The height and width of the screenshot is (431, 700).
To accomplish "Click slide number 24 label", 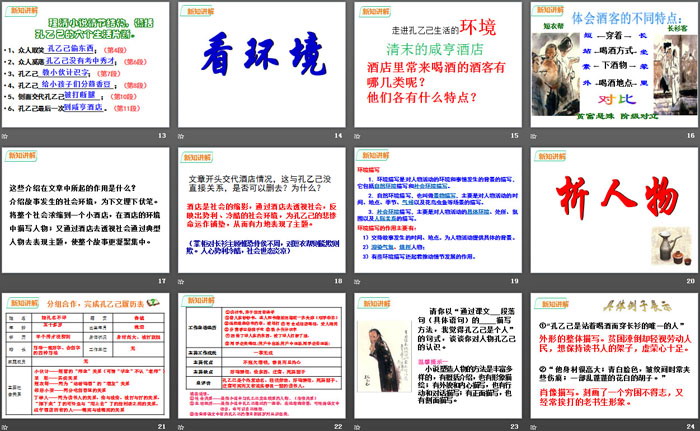I will (691, 427).
